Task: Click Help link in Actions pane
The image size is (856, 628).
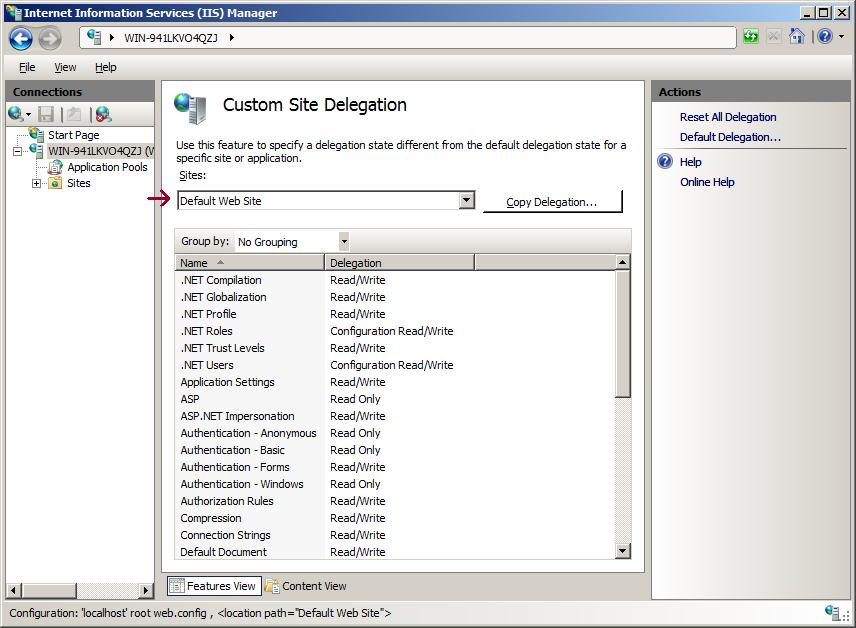Action: point(690,162)
